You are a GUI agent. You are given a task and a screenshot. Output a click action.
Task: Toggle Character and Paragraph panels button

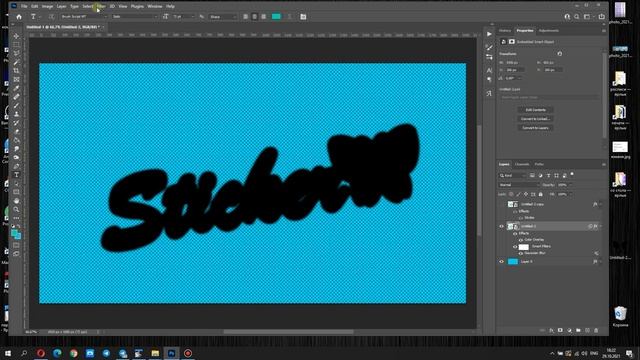pyautogui.click(x=303, y=17)
